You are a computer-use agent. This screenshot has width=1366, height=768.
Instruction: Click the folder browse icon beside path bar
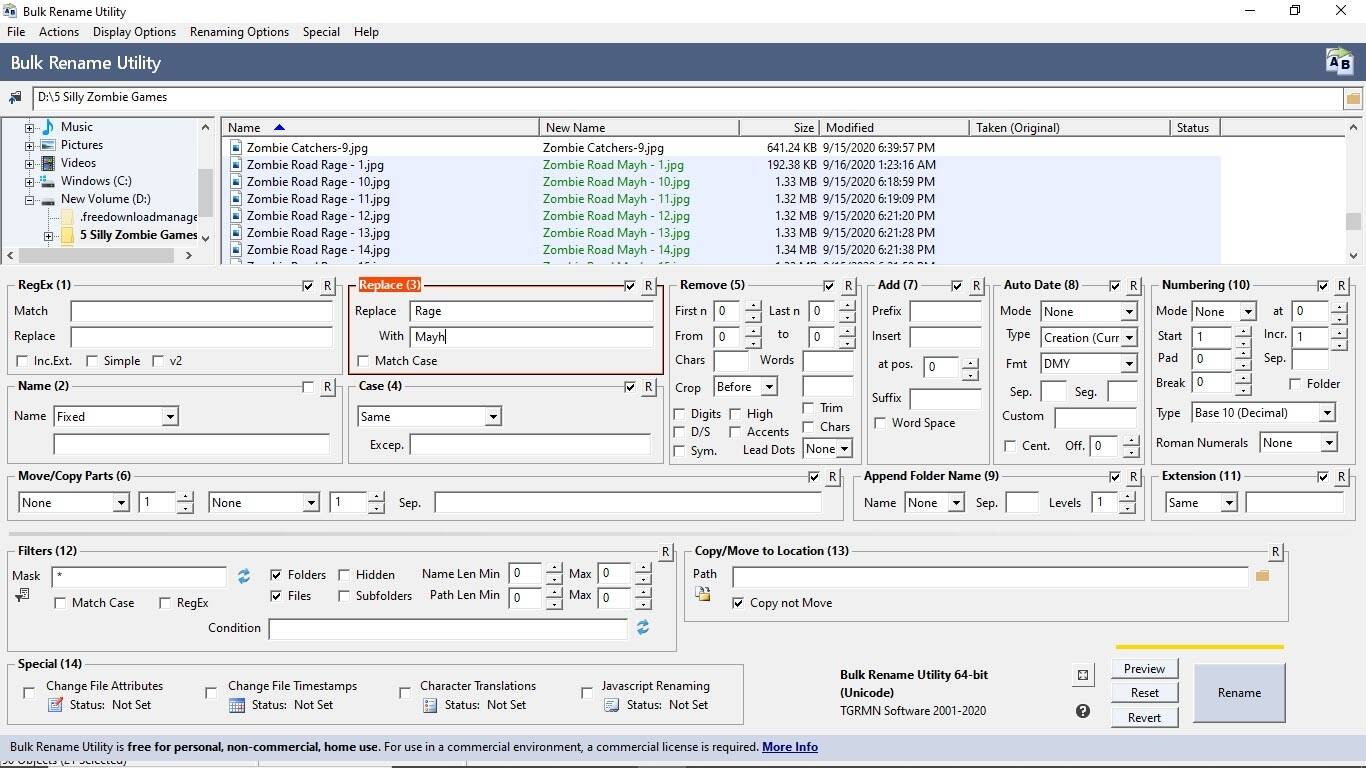[x=1352, y=98]
